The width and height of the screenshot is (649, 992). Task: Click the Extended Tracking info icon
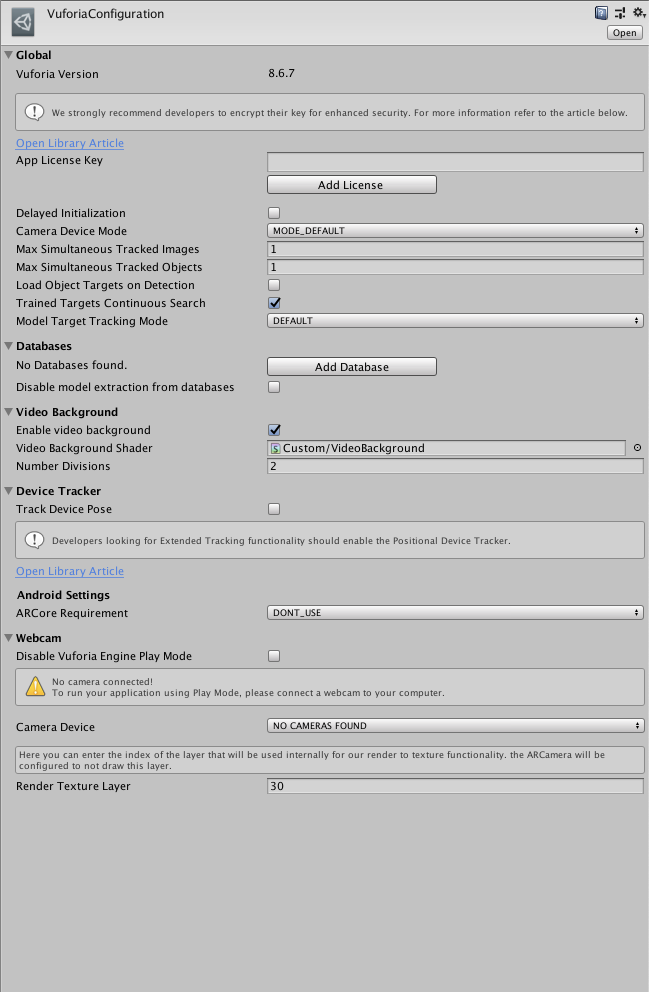[x=34, y=540]
